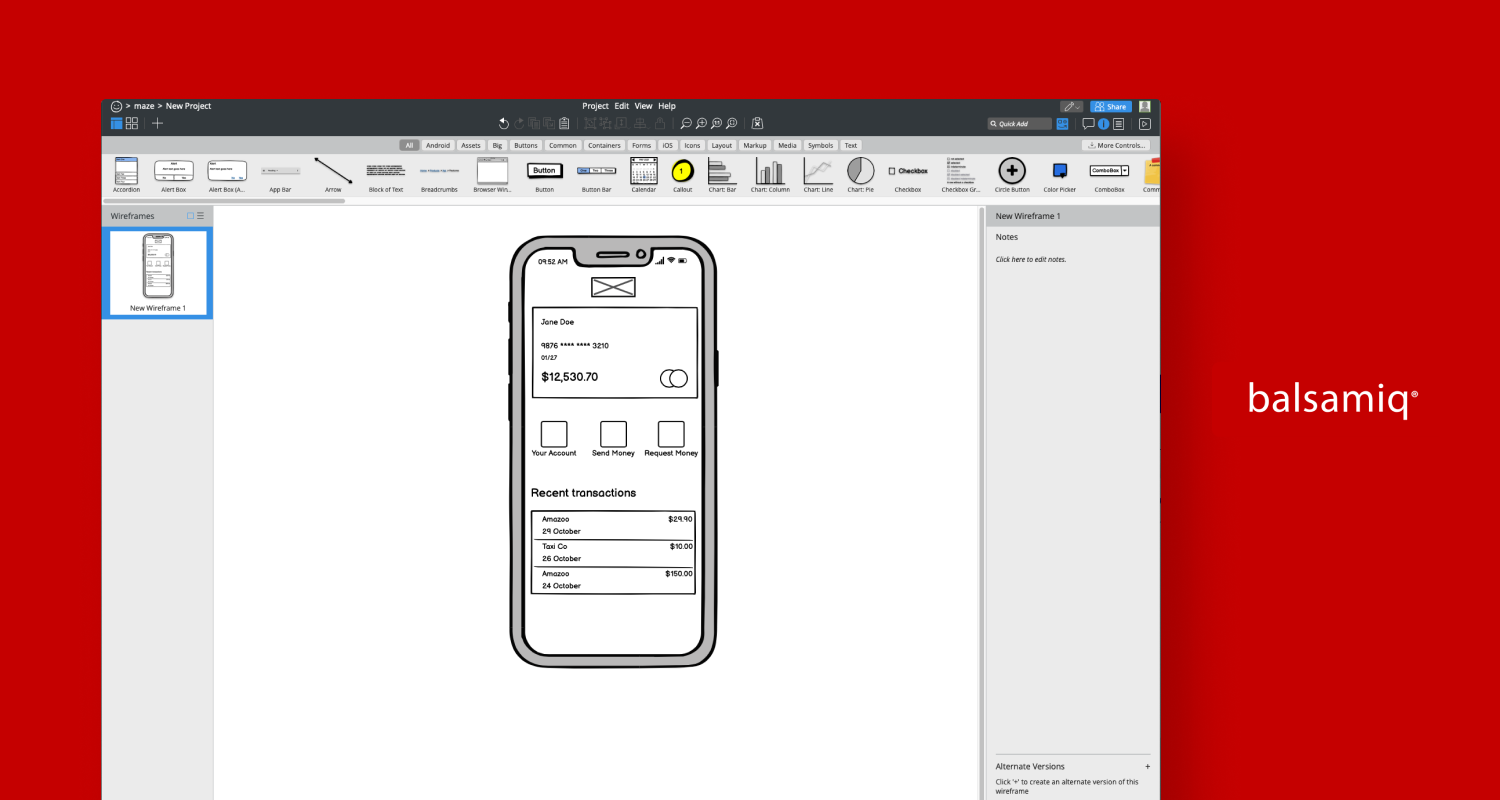Add the Chart: Pie control

860,175
